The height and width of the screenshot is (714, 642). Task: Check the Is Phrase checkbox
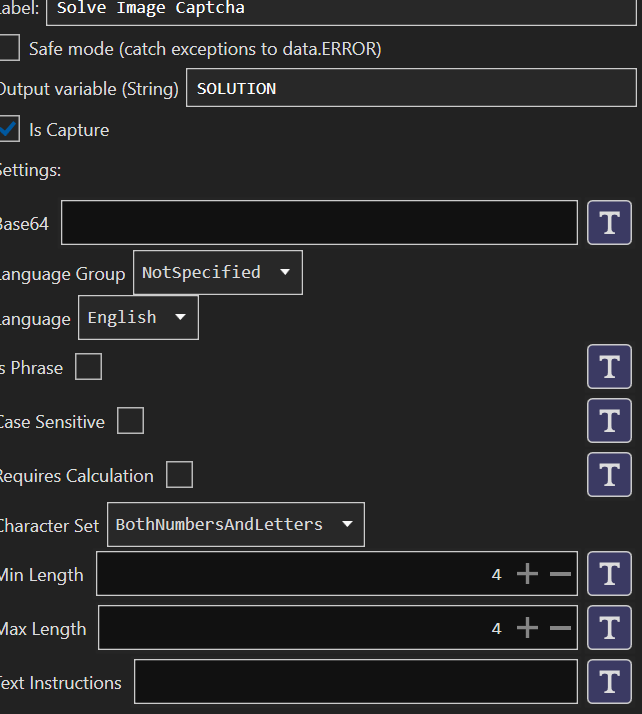(88, 367)
